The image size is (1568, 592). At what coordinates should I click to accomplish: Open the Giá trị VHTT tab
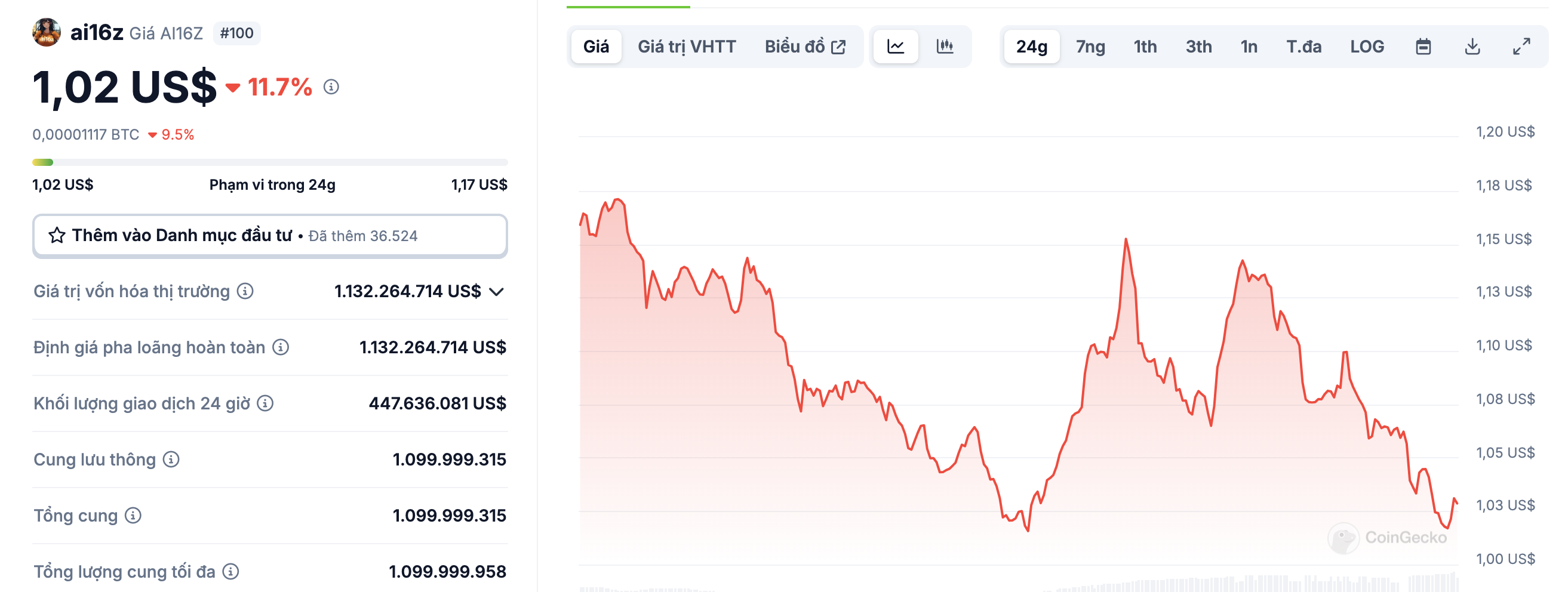[687, 46]
